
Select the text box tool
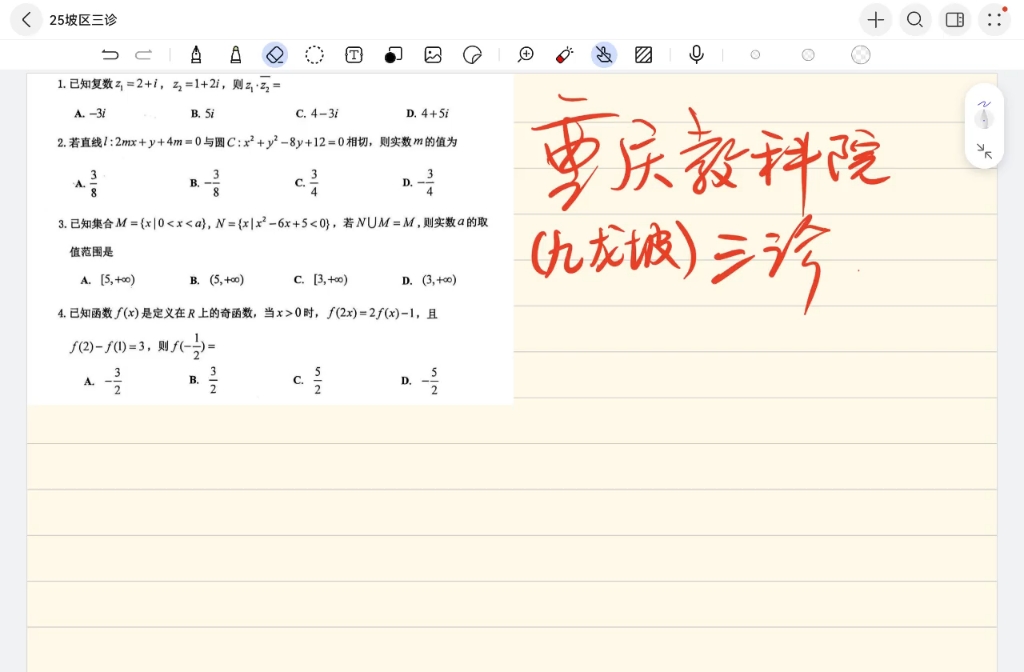coord(354,55)
